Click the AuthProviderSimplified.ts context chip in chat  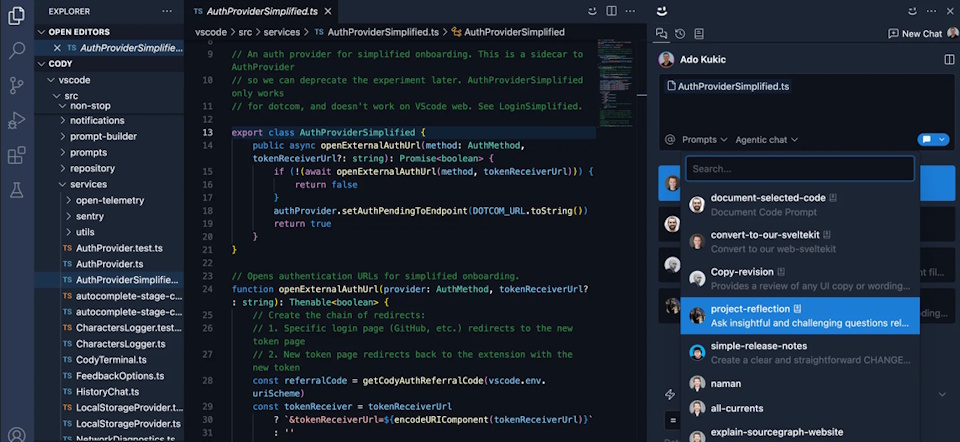727,87
